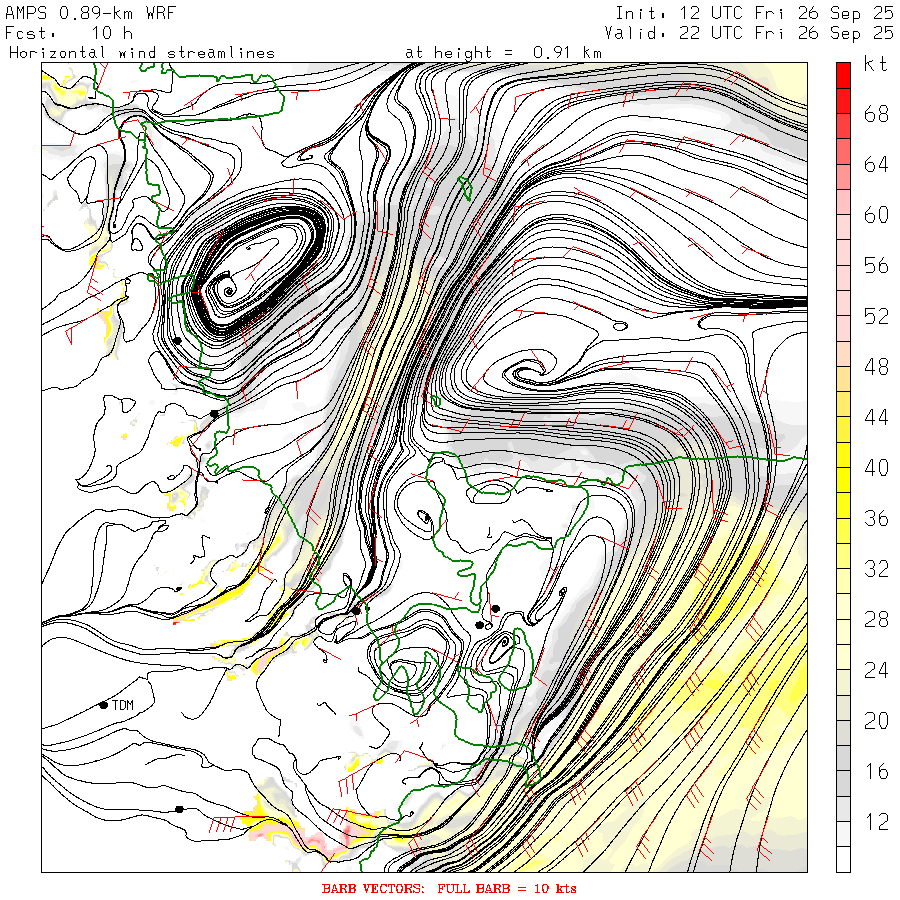Click the 52 colorbar label
900x900 pixels.
[876, 316]
